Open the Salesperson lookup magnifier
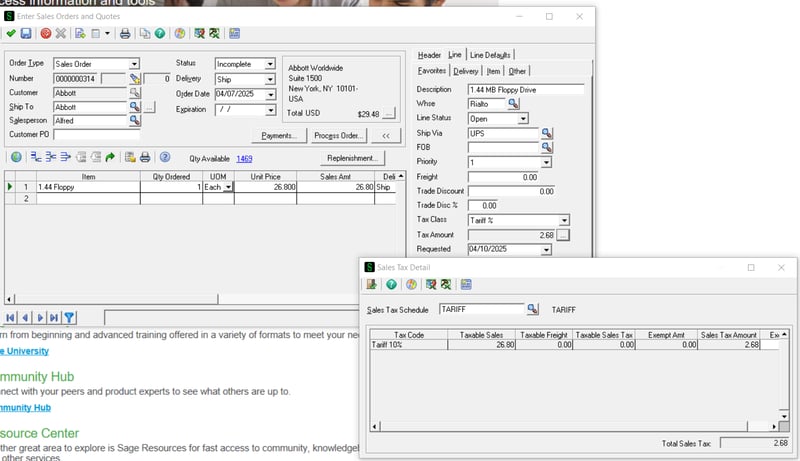The image size is (800, 461). [x=134, y=120]
